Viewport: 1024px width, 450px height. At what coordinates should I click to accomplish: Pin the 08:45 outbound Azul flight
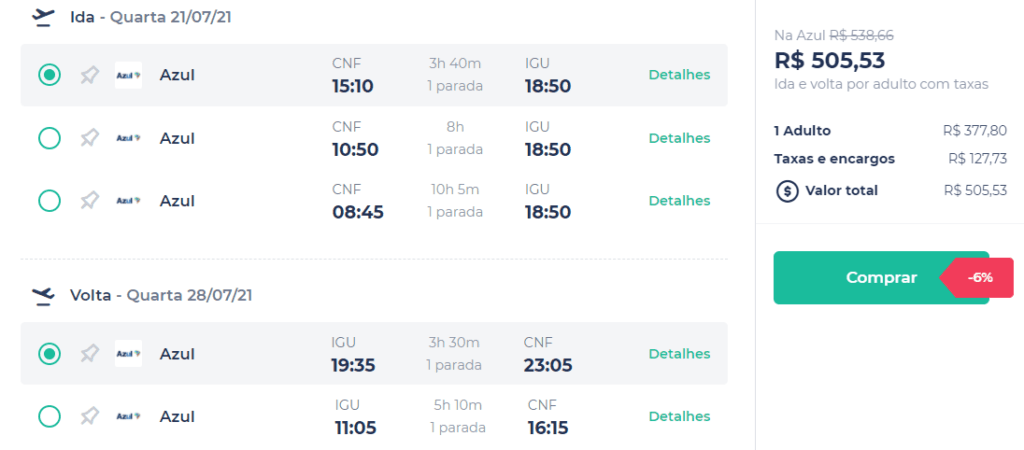coord(89,201)
